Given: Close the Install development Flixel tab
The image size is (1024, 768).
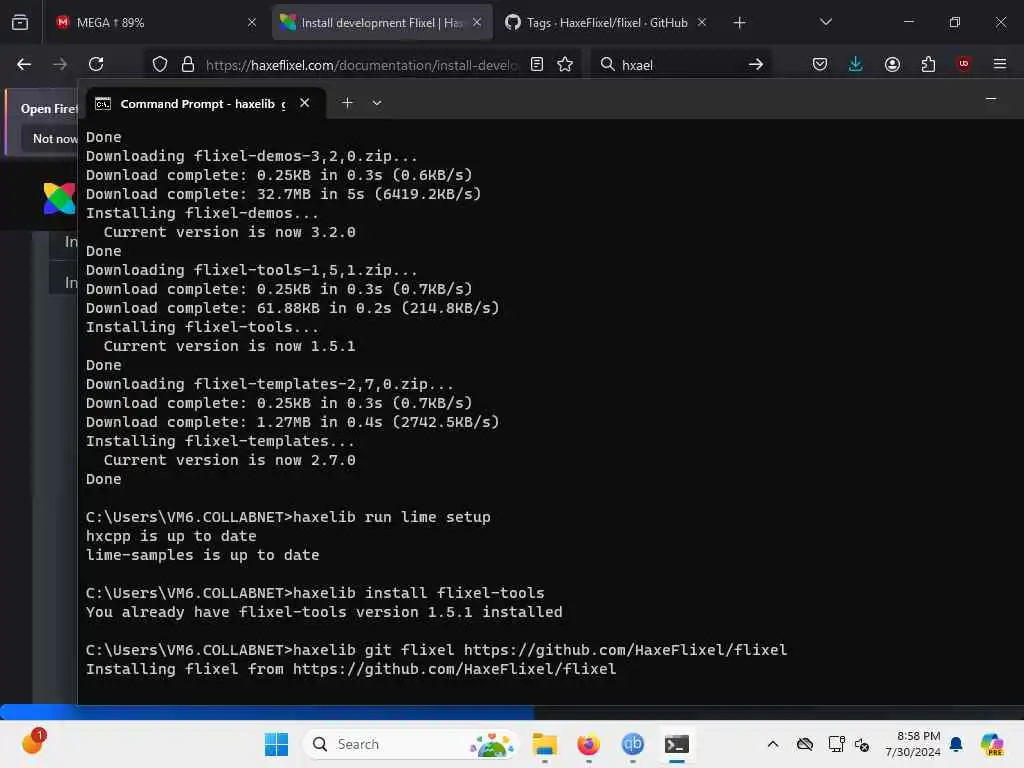Looking at the screenshot, I should coord(477,23).
